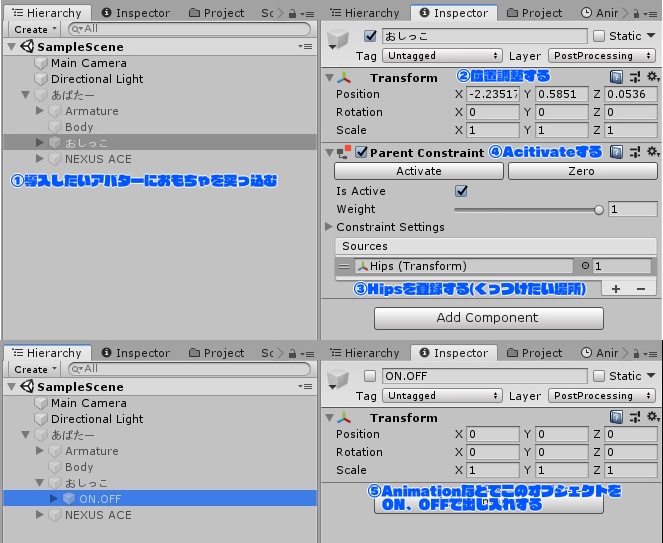Click the Hips (Transform) source field
Image resolution: width=663 pixels, height=543 pixels.
click(x=464, y=266)
